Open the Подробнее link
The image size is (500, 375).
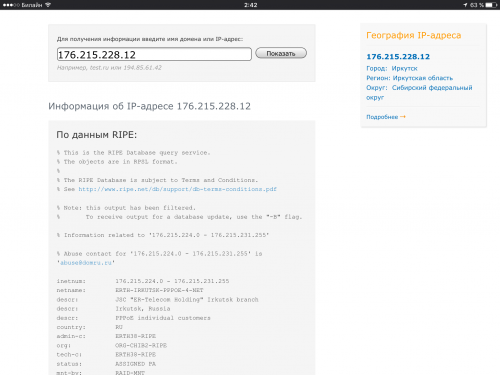[382, 117]
